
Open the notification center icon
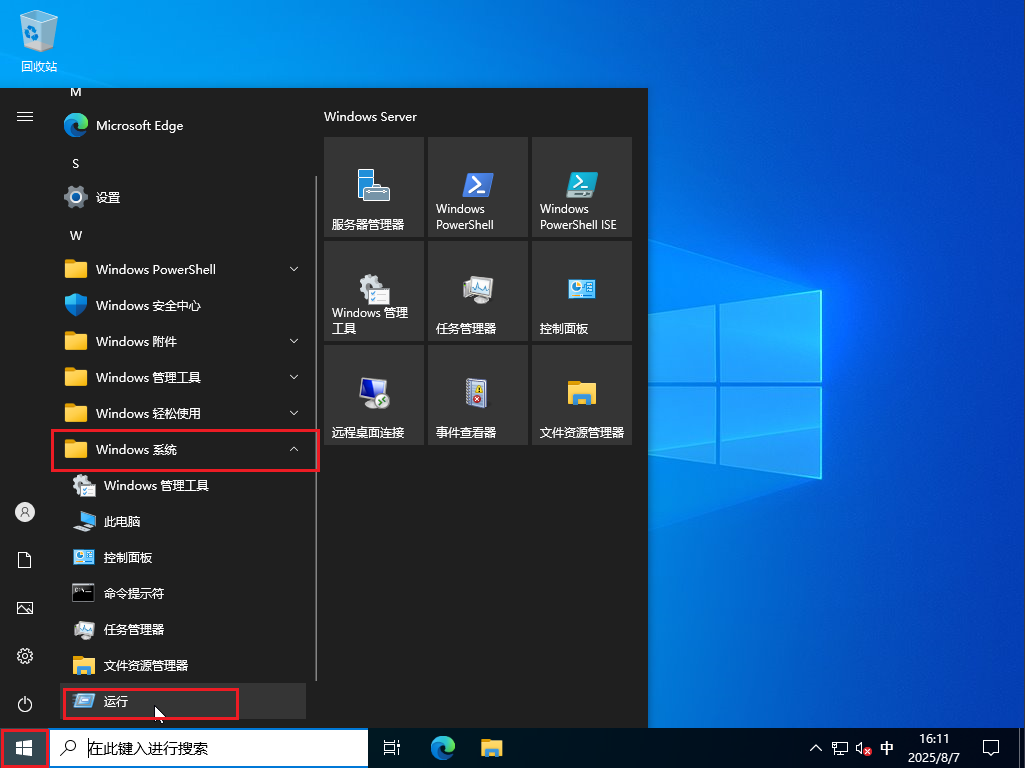coord(991,748)
